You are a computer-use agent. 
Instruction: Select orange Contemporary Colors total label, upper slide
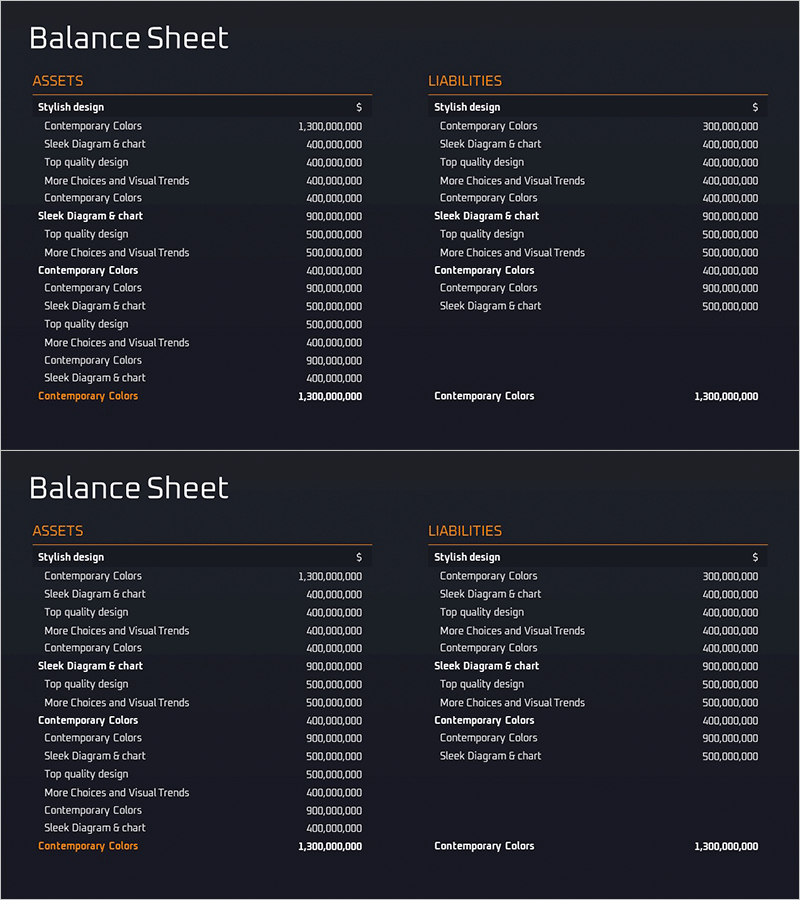(88, 396)
